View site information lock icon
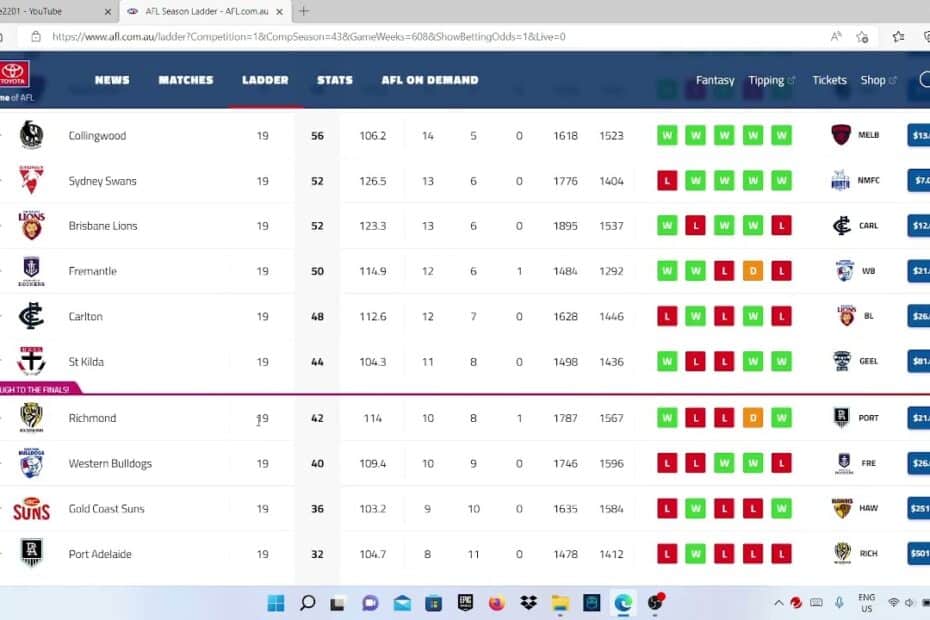Screen dimensions: 930x620 click(36, 37)
